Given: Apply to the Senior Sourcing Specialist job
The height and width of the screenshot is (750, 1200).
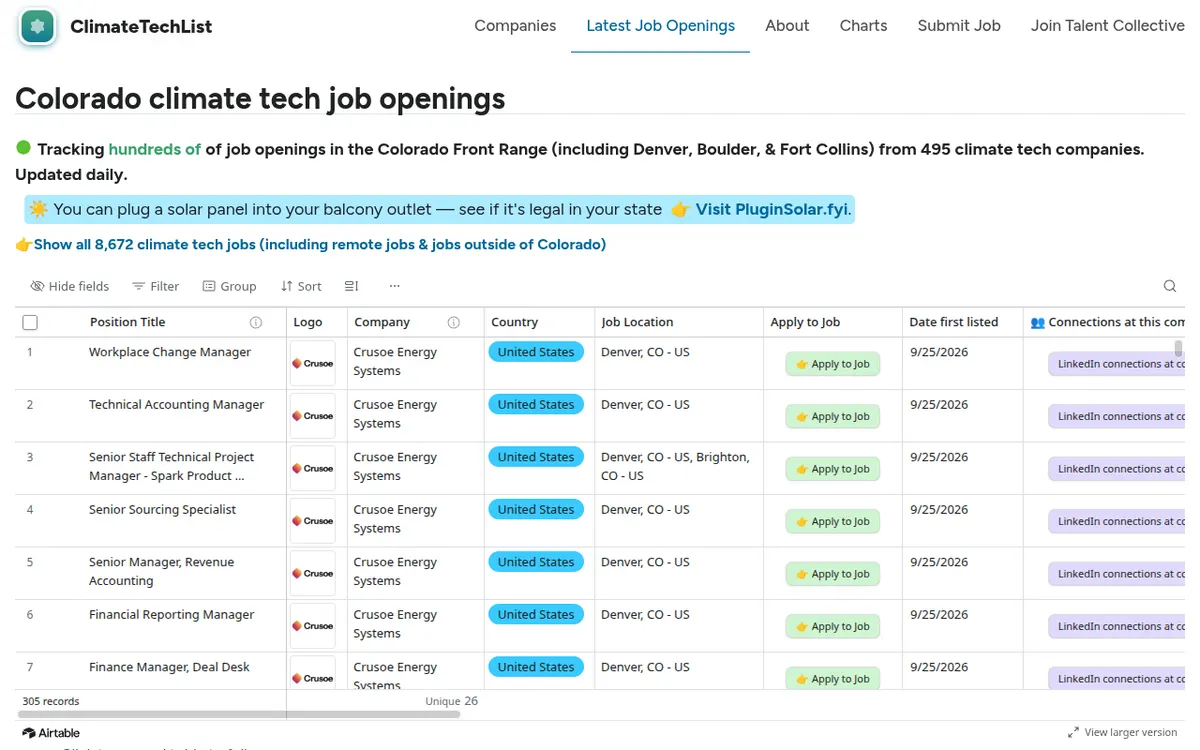Looking at the screenshot, I should pyautogui.click(x=832, y=521).
